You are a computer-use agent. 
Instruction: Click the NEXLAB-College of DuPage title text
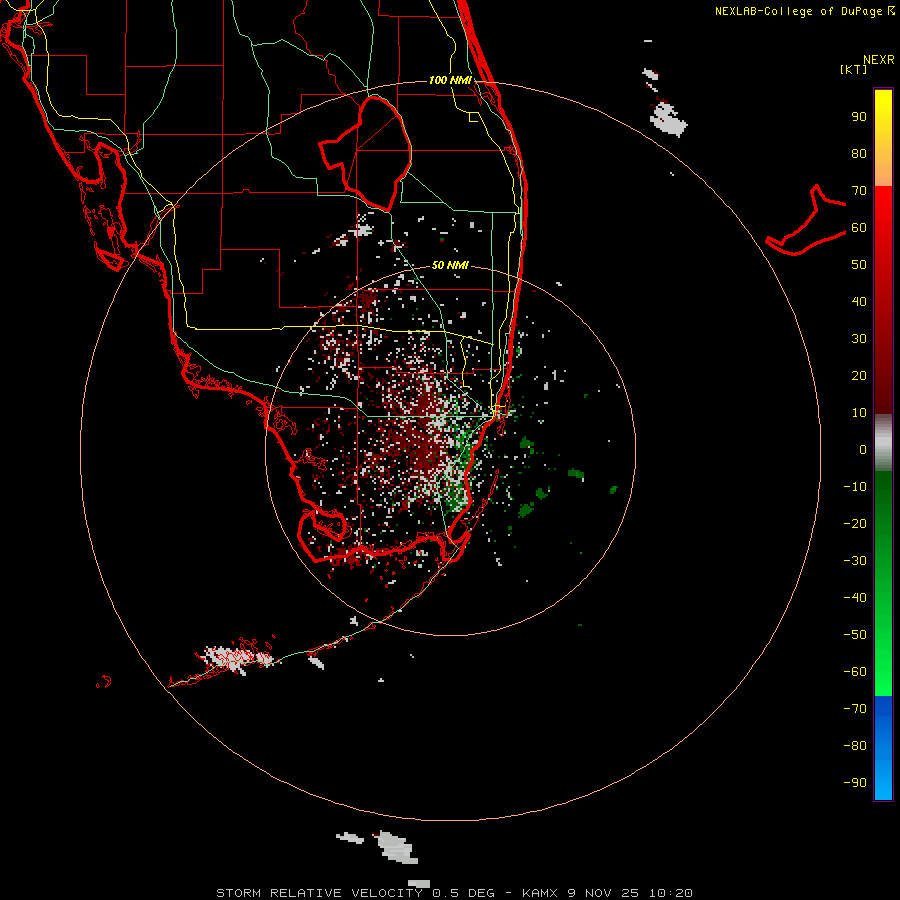(x=804, y=11)
